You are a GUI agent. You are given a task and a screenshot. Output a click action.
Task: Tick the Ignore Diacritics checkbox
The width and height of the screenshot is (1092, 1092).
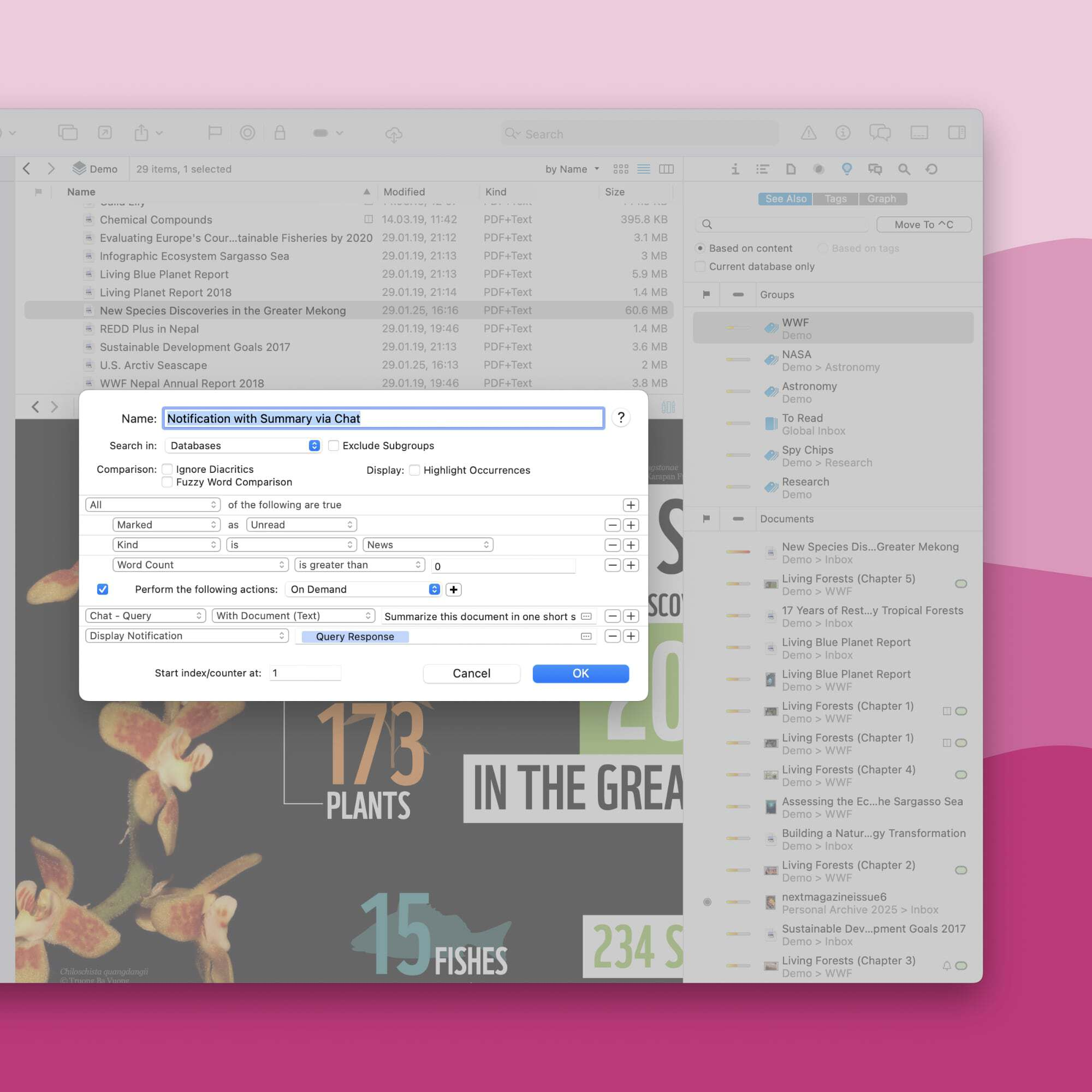pos(167,469)
